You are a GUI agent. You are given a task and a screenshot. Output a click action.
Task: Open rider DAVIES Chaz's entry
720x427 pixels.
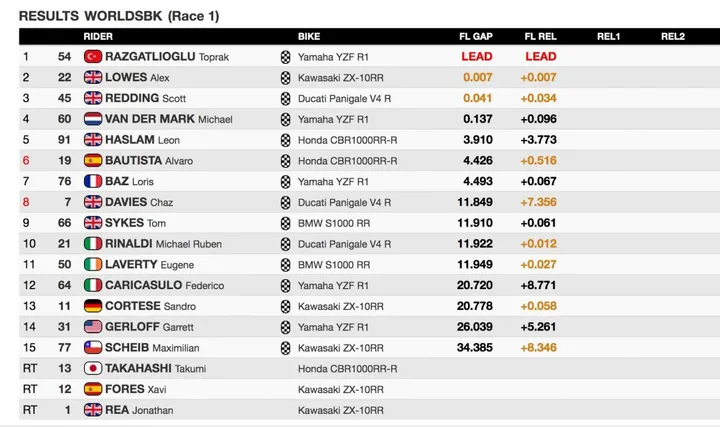[x=139, y=202]
